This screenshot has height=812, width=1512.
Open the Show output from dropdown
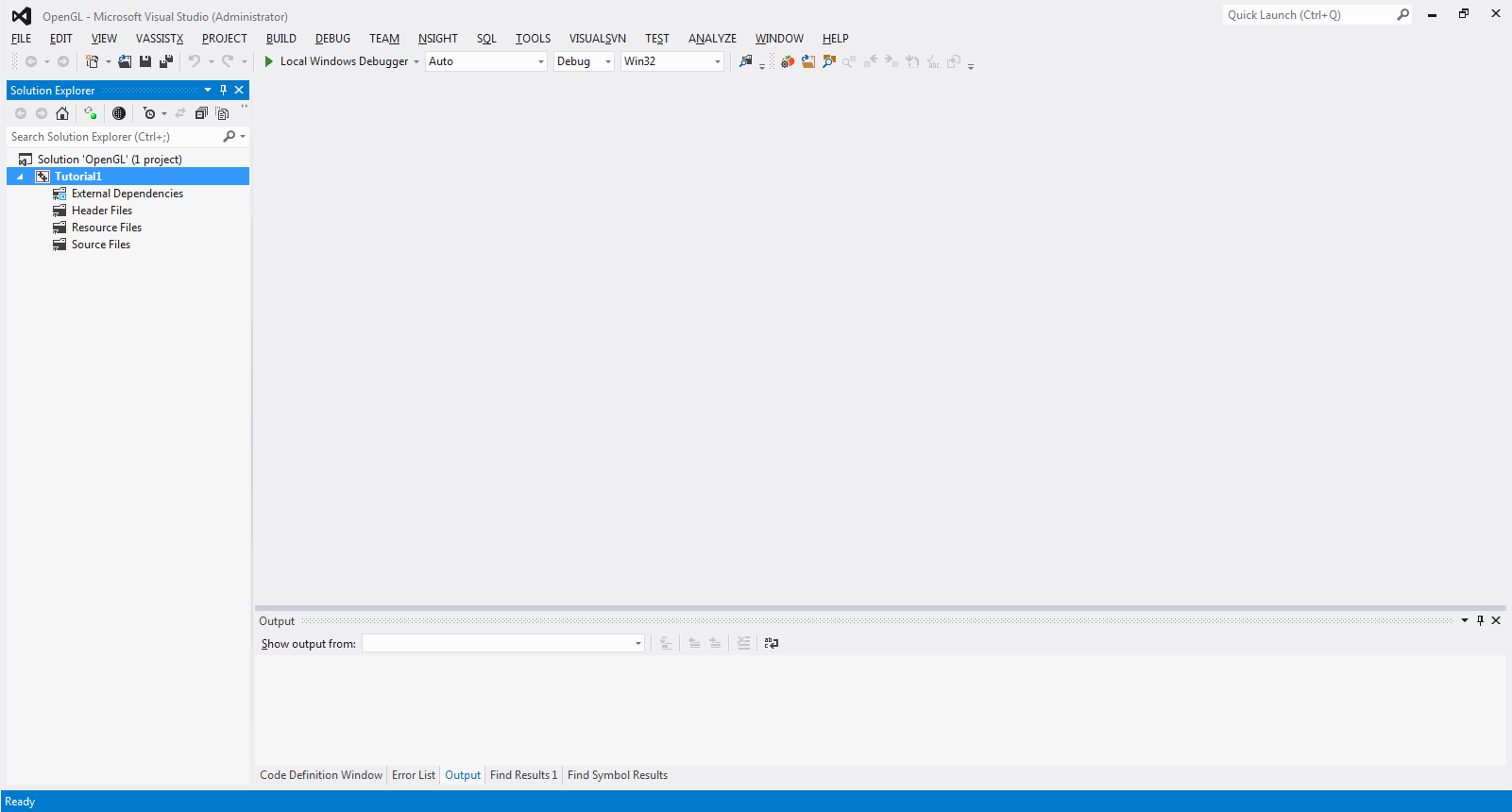[638, 644]
